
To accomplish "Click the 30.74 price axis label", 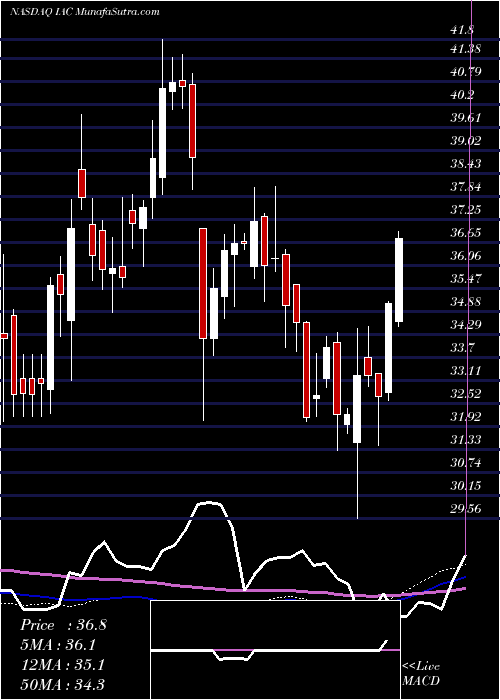I will coord(466,462).
